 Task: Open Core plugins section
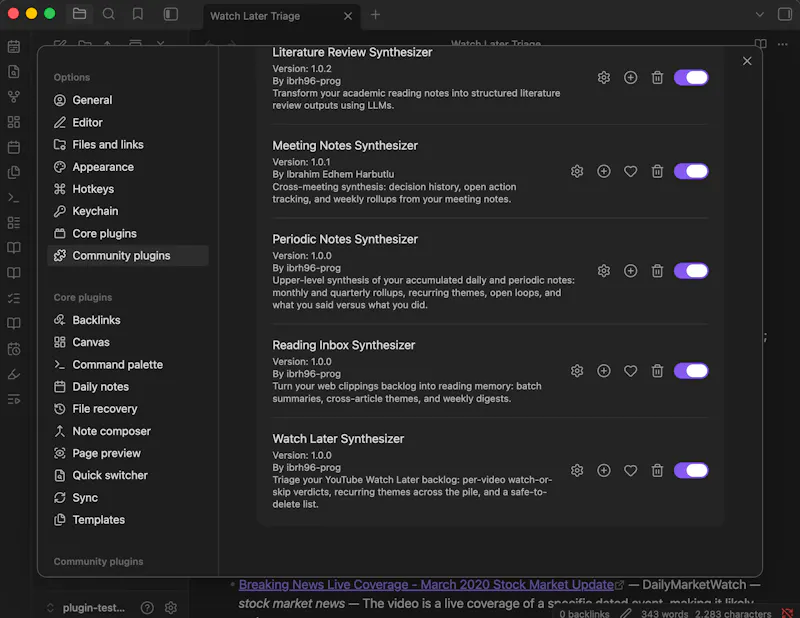128,234
